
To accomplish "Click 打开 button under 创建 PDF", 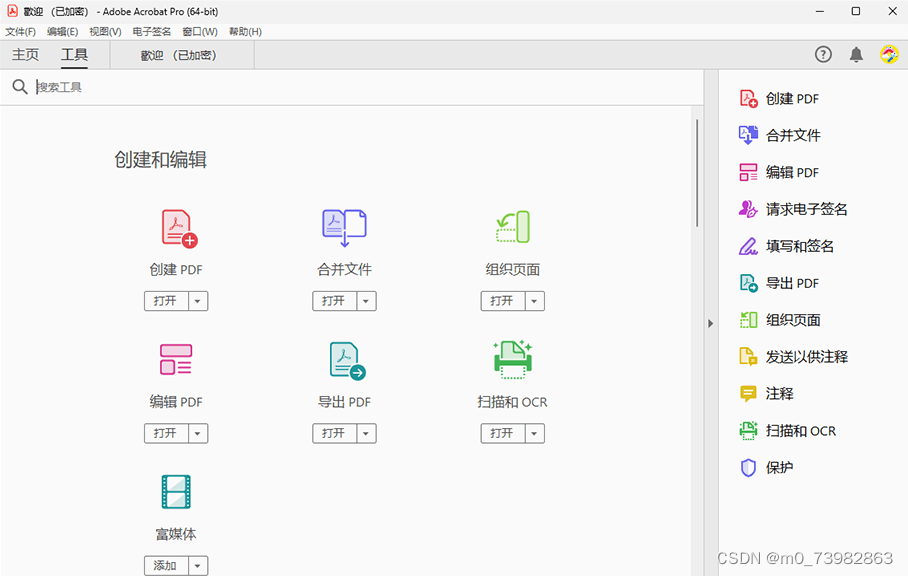I will pyautogui.click(x=166, y=301).
